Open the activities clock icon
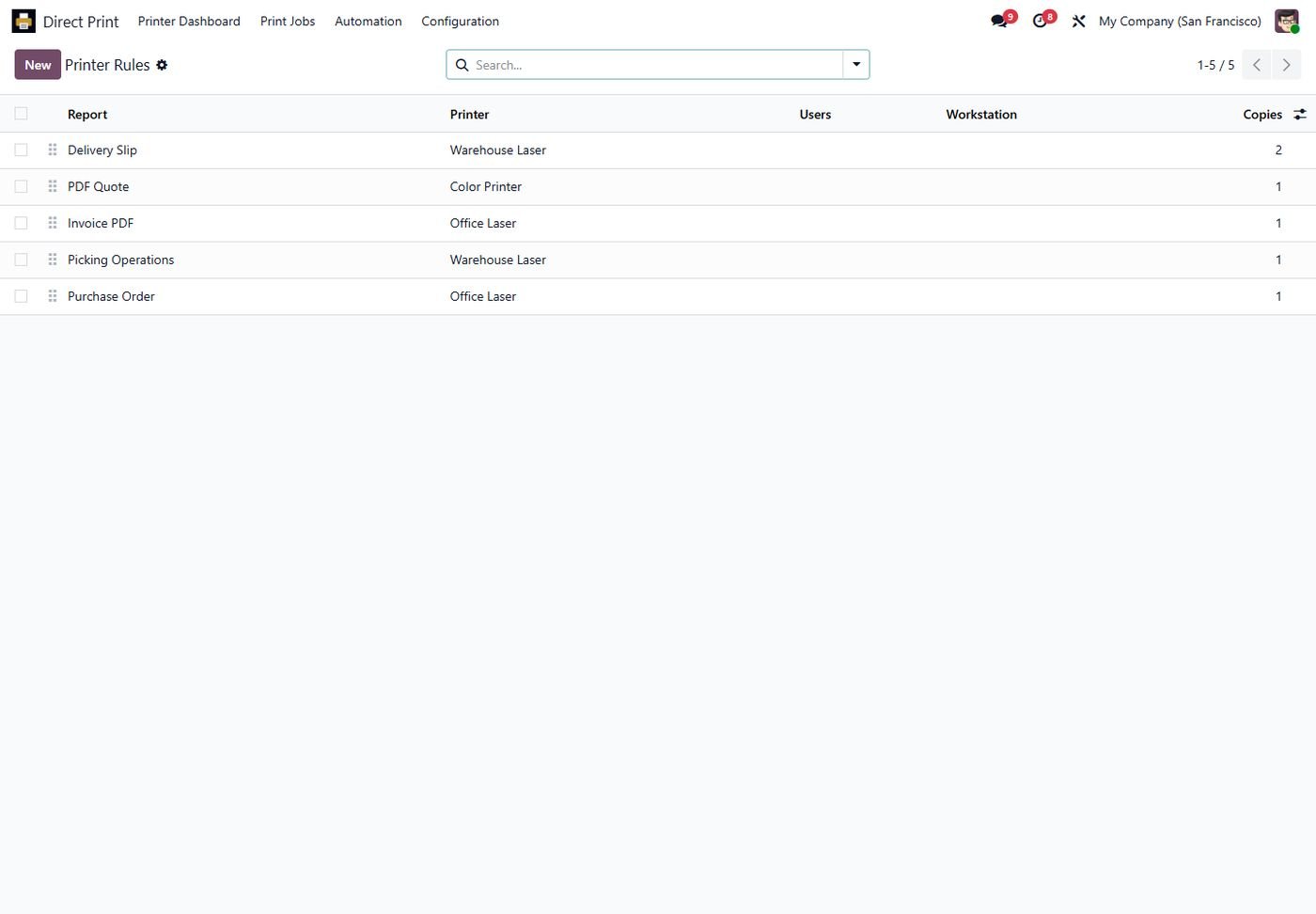1316x914 pixels. coord(1040,21)
